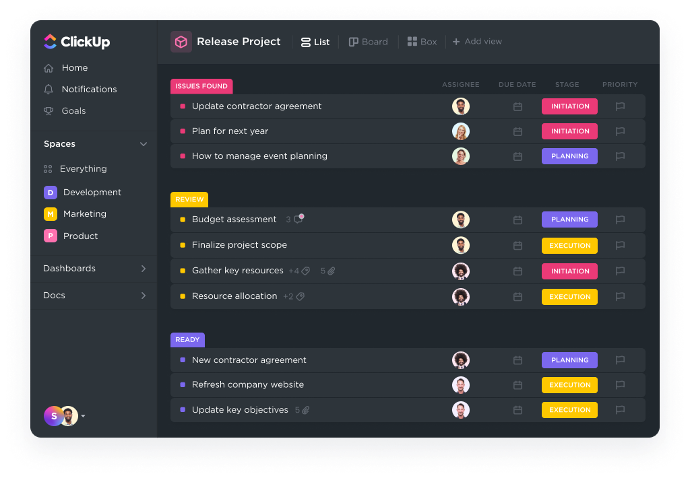Click status square of Refresh company website
The image size is (690, 478).
pos(182,385)
